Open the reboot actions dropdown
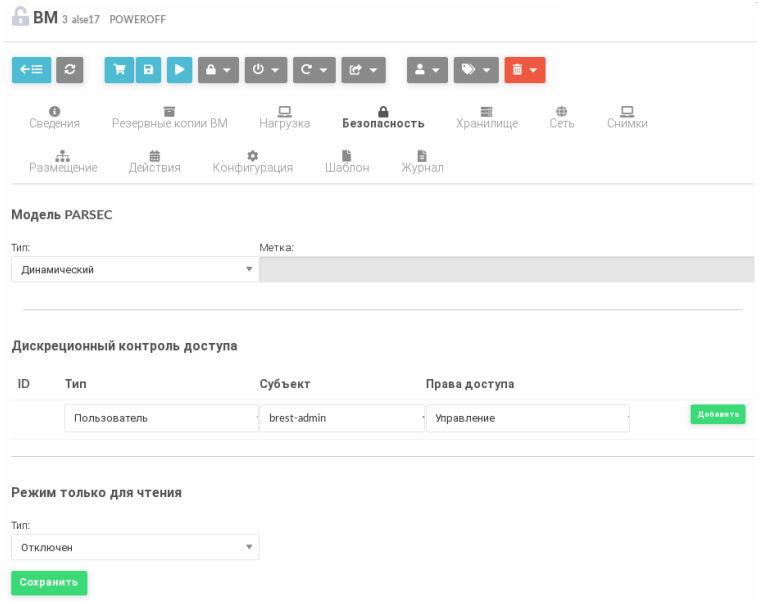This screenshot has width=762, height=601. [x=314, y=70]
